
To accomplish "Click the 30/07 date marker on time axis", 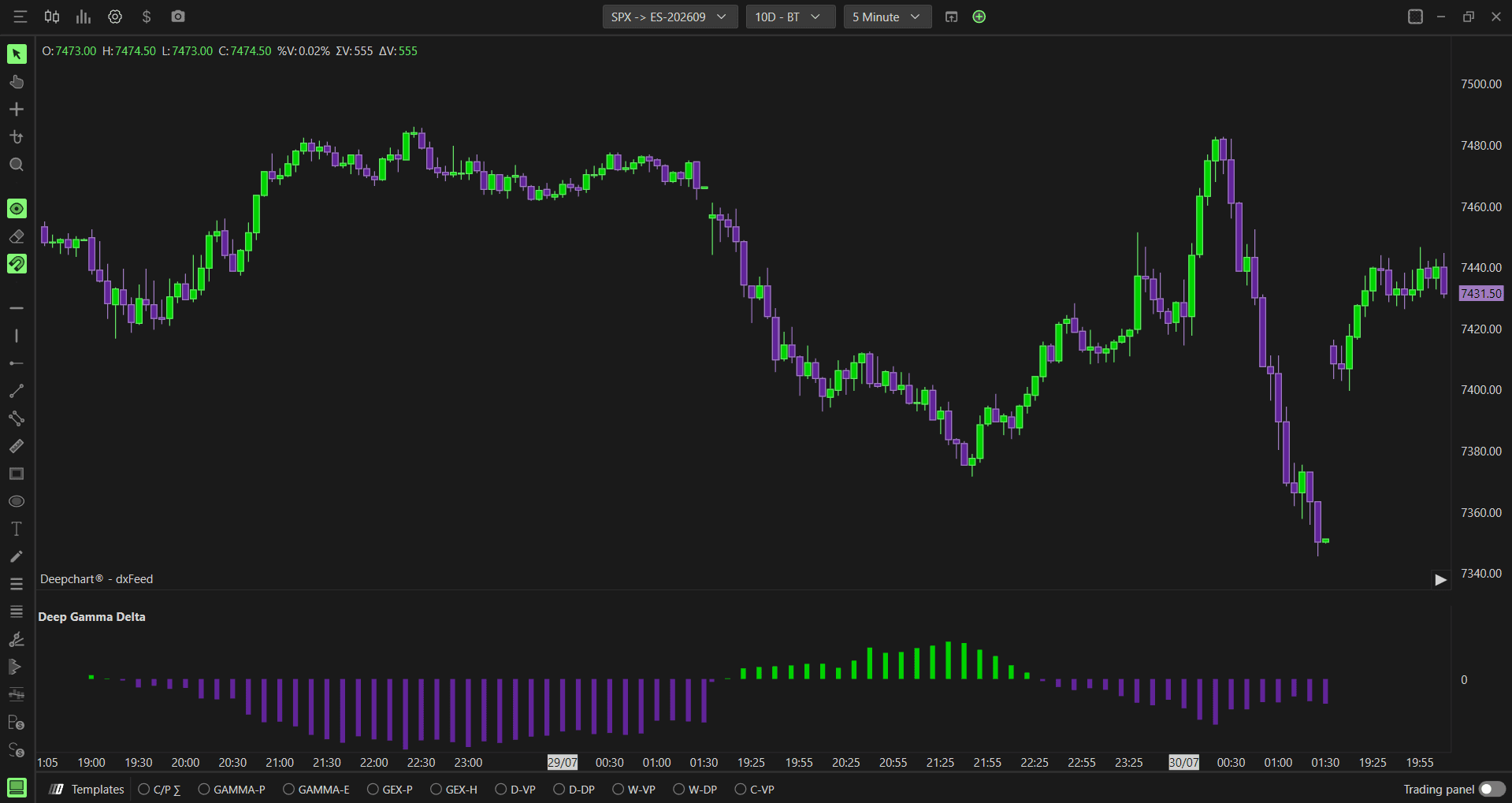I will coord(1183,762).
